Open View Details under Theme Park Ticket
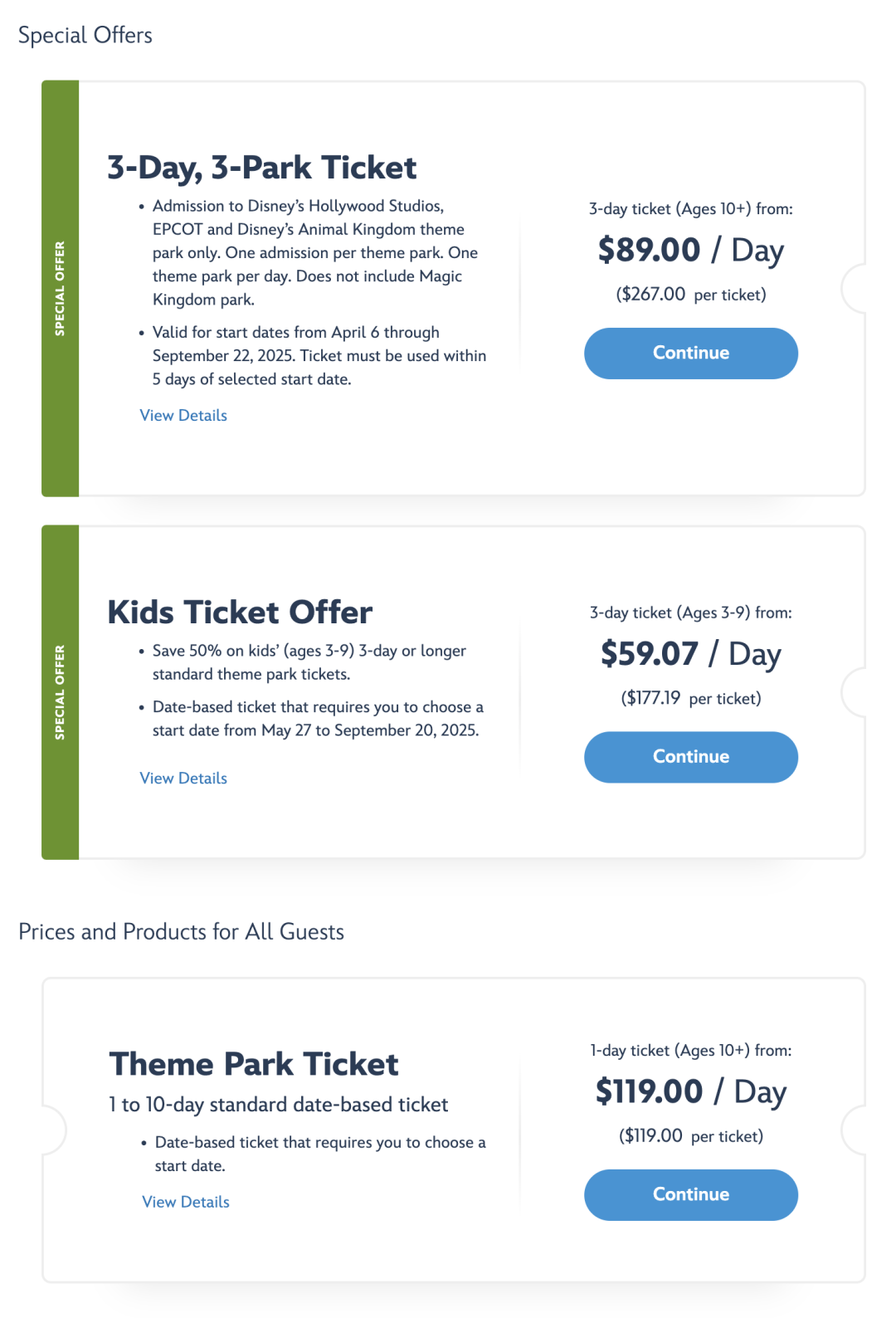Screen dimensions: 896x1318 tap(186, 1202)
